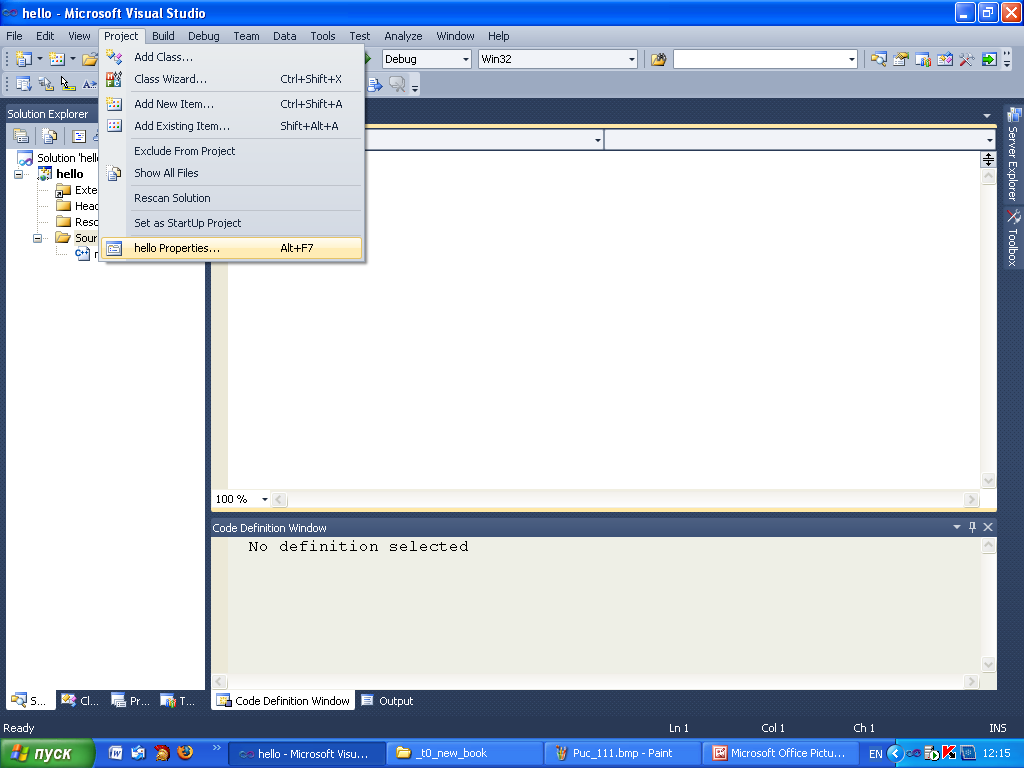Open the Properties Window toolbar icon
The width and height of the screenshot is (1024, 768).
click(901, 59)
